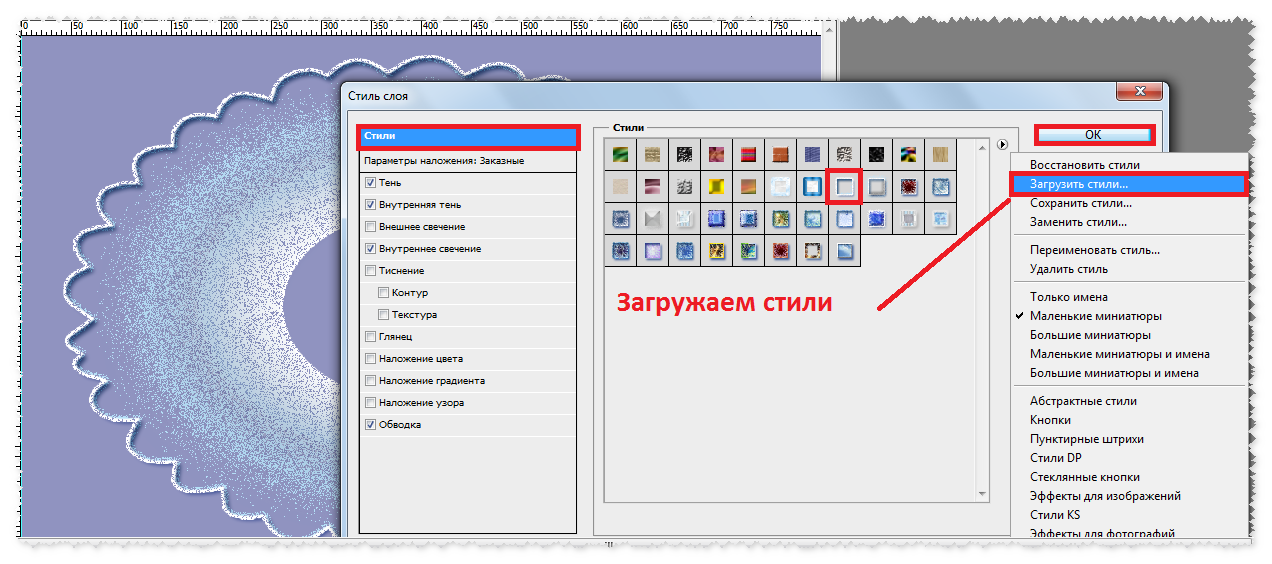Apply the light wood grain style thumbnail
1272x564 pixels.
(940, 155)
